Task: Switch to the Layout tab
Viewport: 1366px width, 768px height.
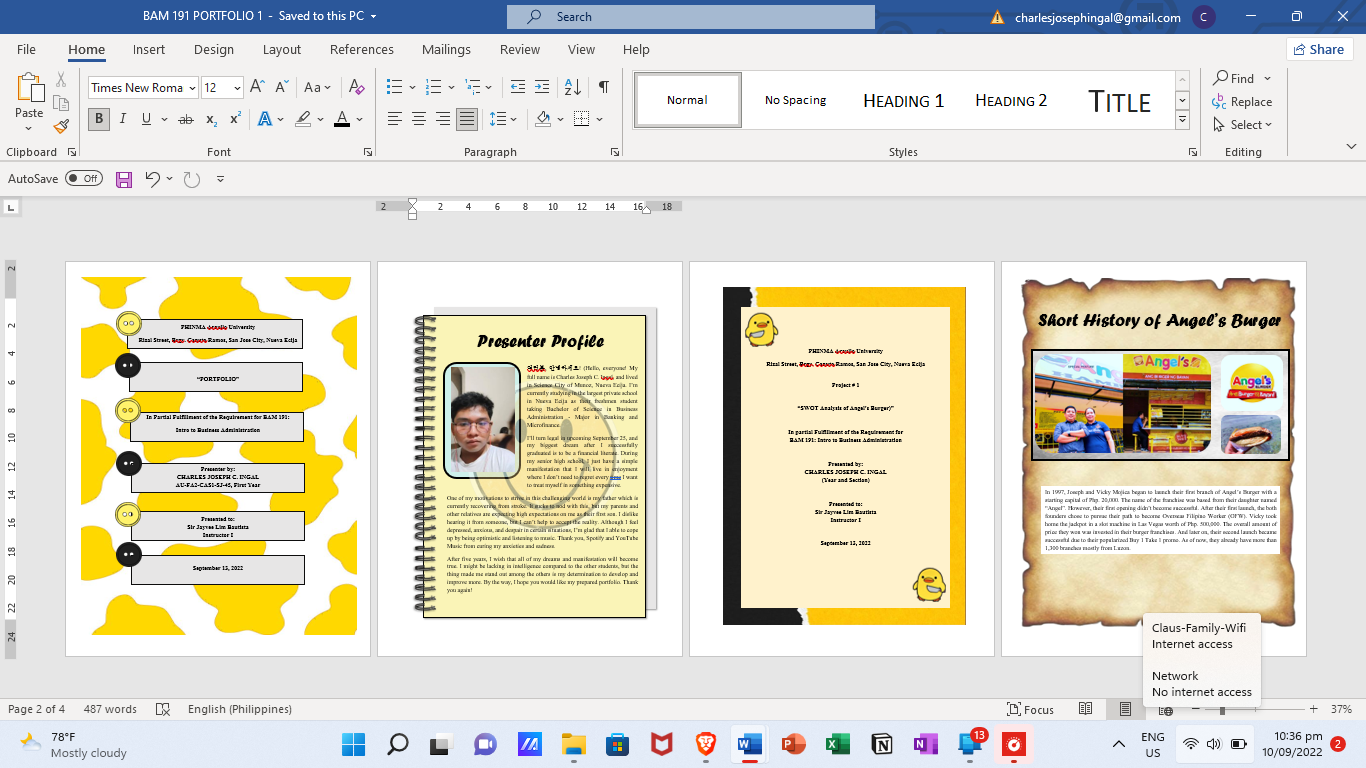Action: [282, 49]
